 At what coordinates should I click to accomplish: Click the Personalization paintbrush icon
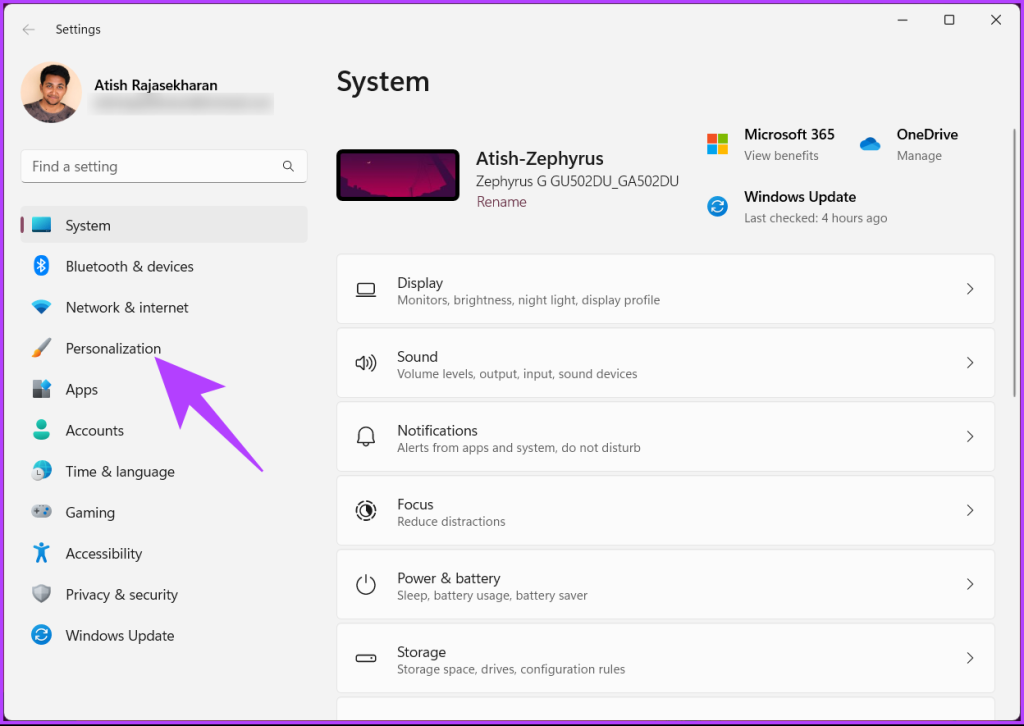point(40,348)
